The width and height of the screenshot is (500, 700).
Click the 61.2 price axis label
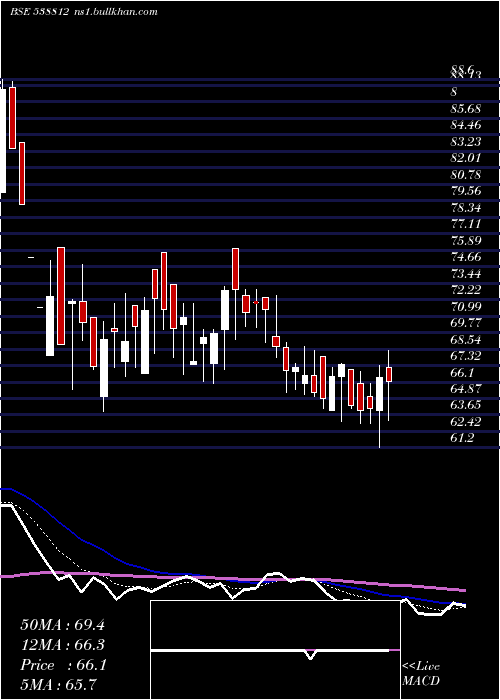point(462,438)
